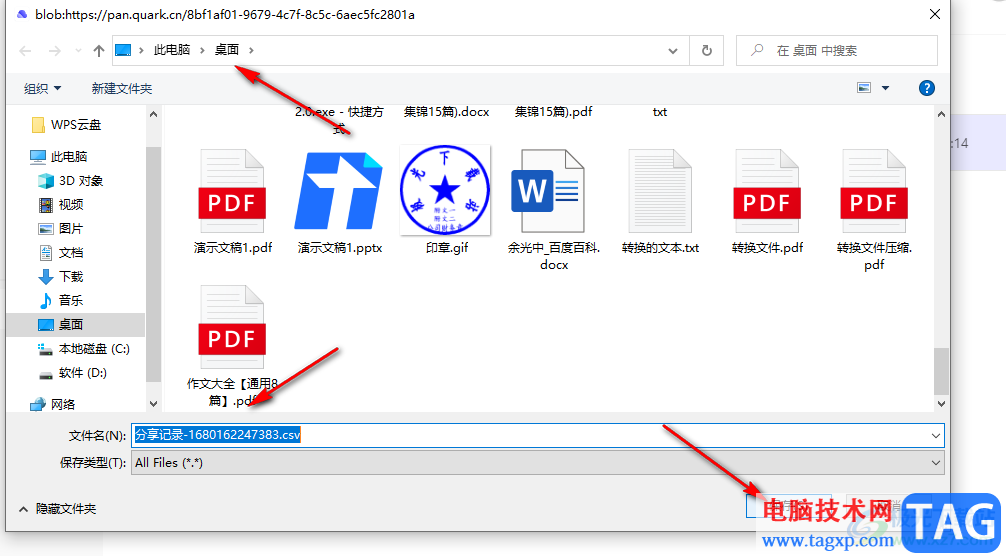Click the 集锦15篇).docx file name
Screen dimensions: 1006x556
[446, 112]
